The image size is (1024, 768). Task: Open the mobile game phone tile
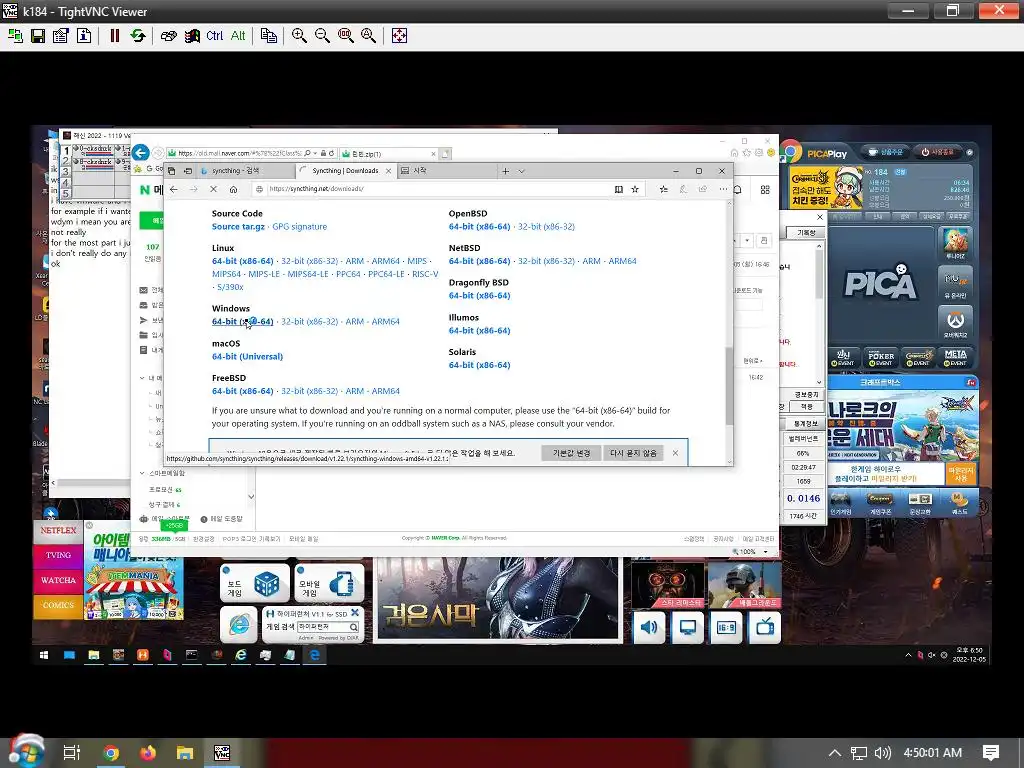pos(330,583)
